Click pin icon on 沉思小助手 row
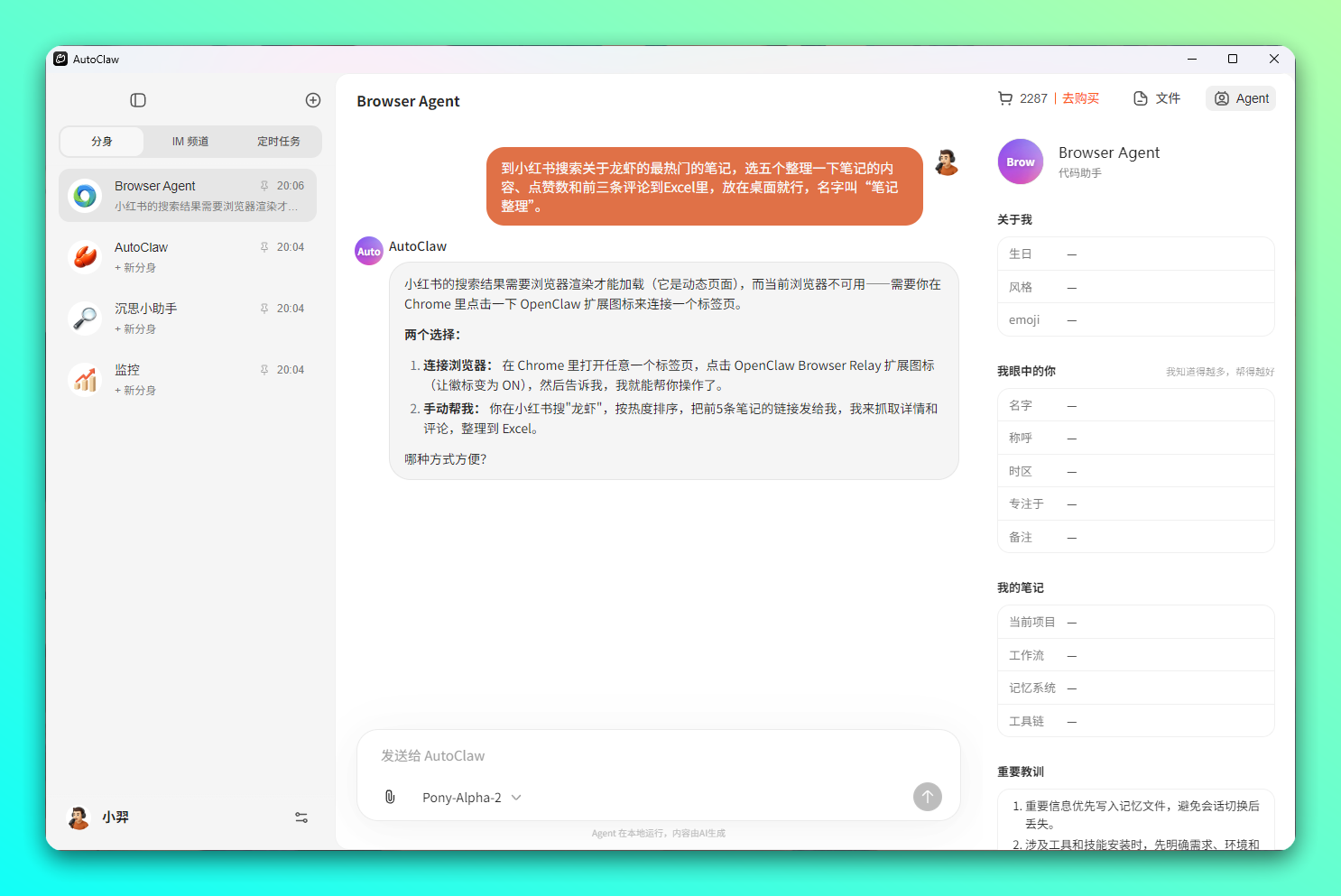The height and width of the screenshot is (896, 1341). pos(264,309)
